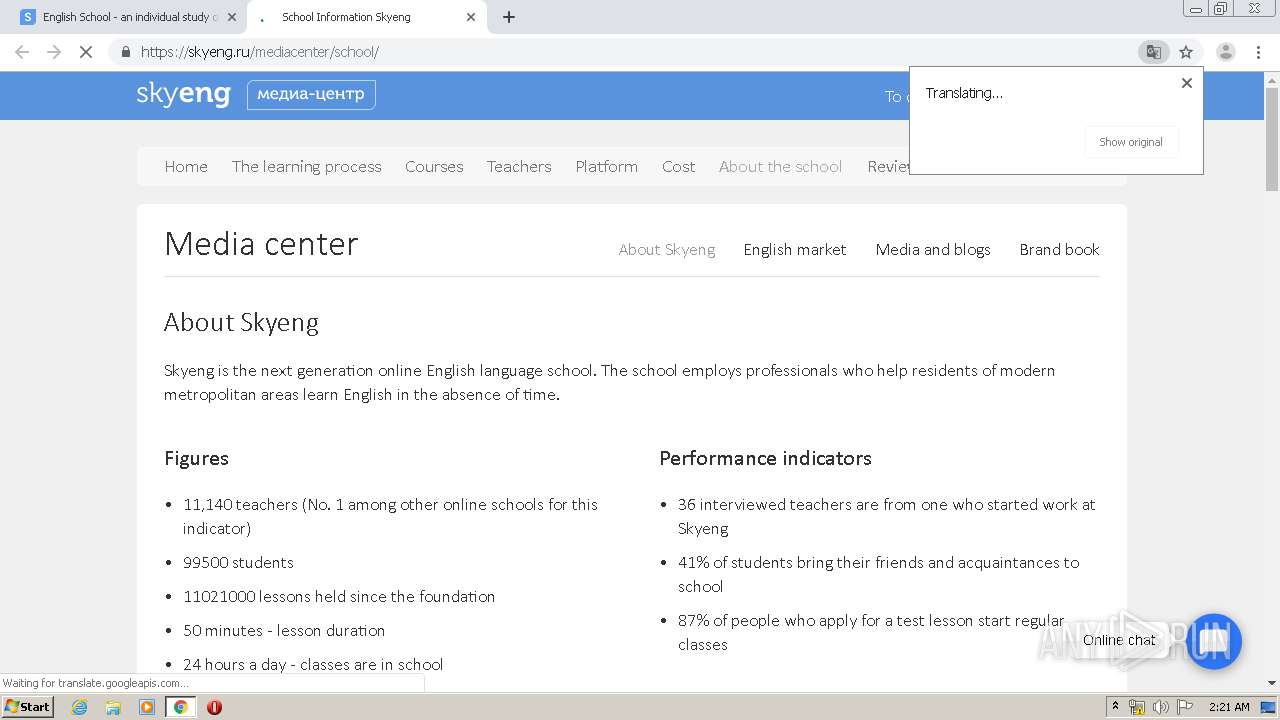This screenshot has width=1280, height=720.
Task: Close the School Information Skyeng tab
Action: pyautogui.click(x=471, y=17)
